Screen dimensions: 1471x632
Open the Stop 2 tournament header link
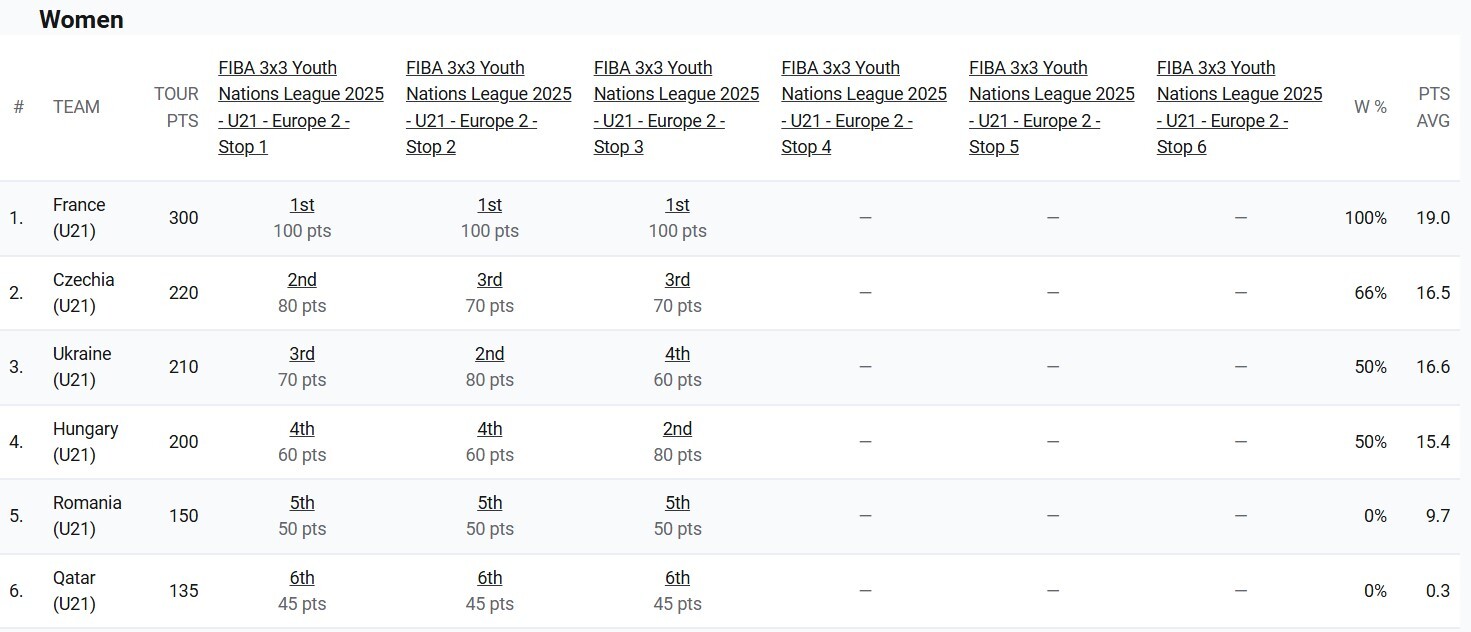click(488, 107)
